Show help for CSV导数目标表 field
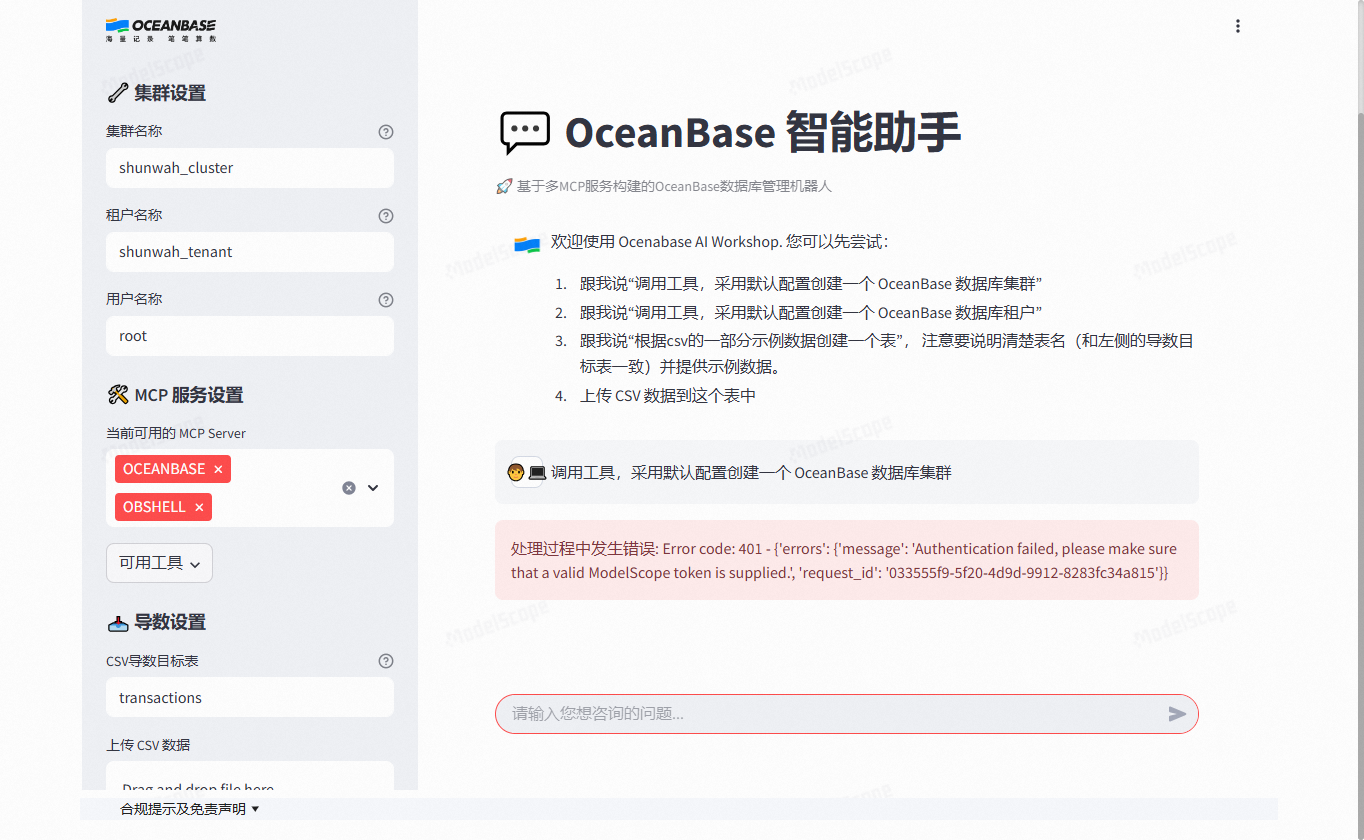The image size is (1364, 840). point(386,661)
